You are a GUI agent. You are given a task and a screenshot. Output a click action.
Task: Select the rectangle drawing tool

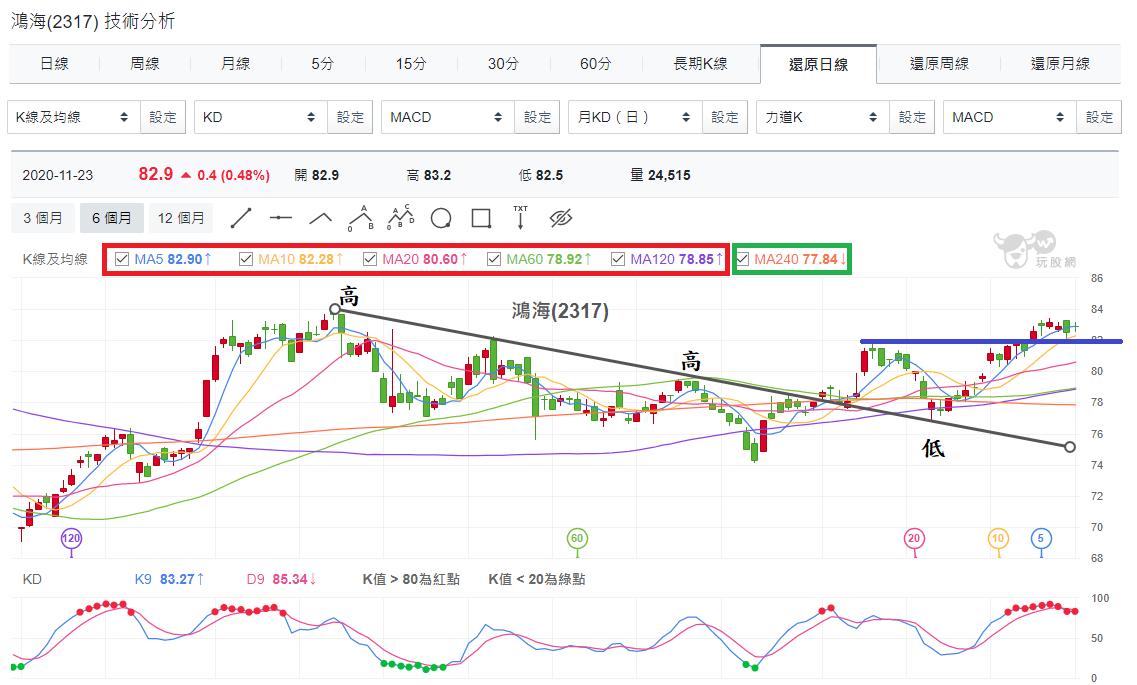(x=481, y=218)
